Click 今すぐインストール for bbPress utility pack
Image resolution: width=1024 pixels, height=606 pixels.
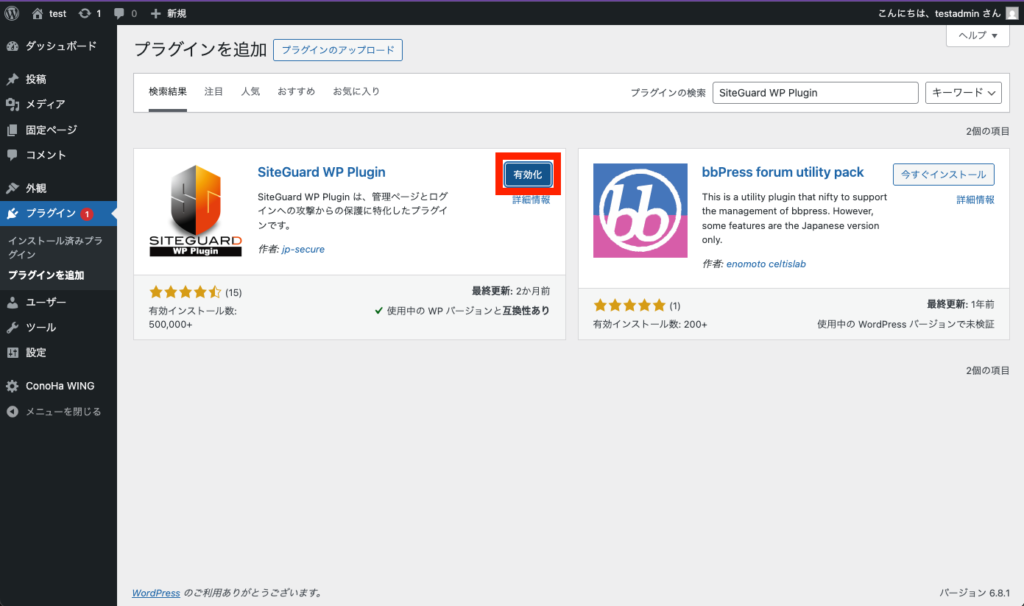pyautogui.click(x=944, y=174)
